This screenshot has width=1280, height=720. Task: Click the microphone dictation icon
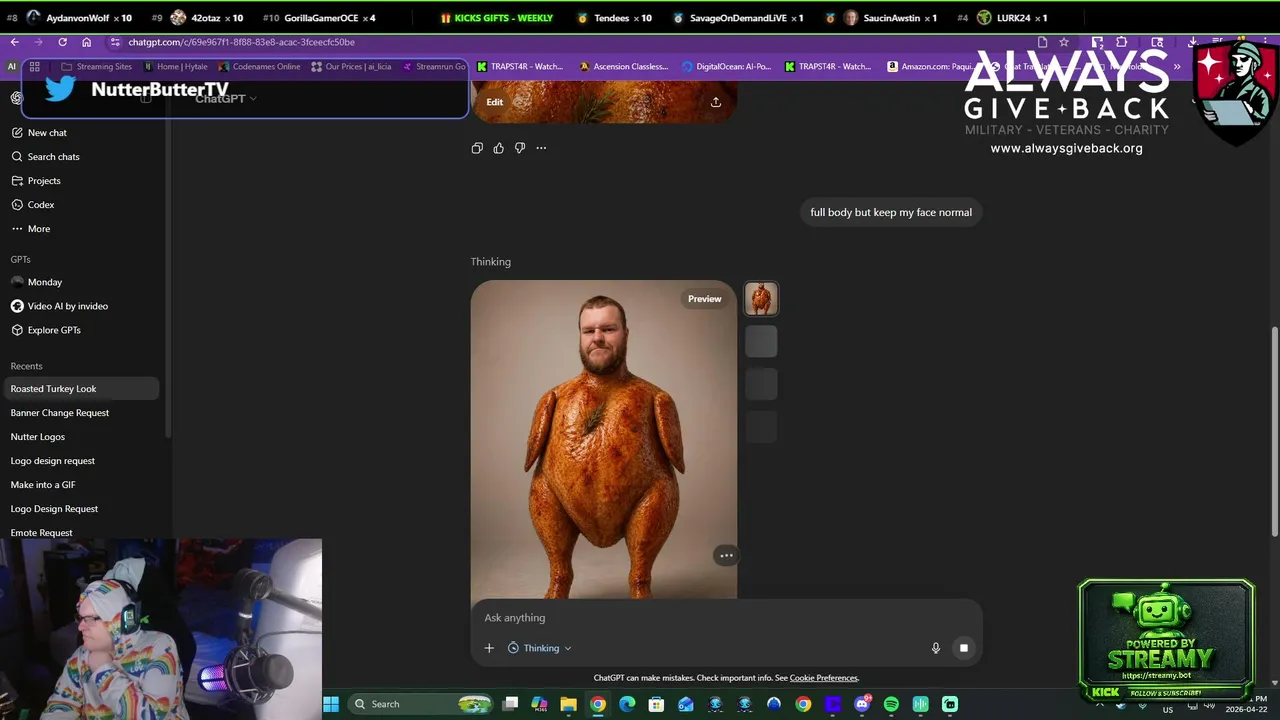click(x=936, y=648)
